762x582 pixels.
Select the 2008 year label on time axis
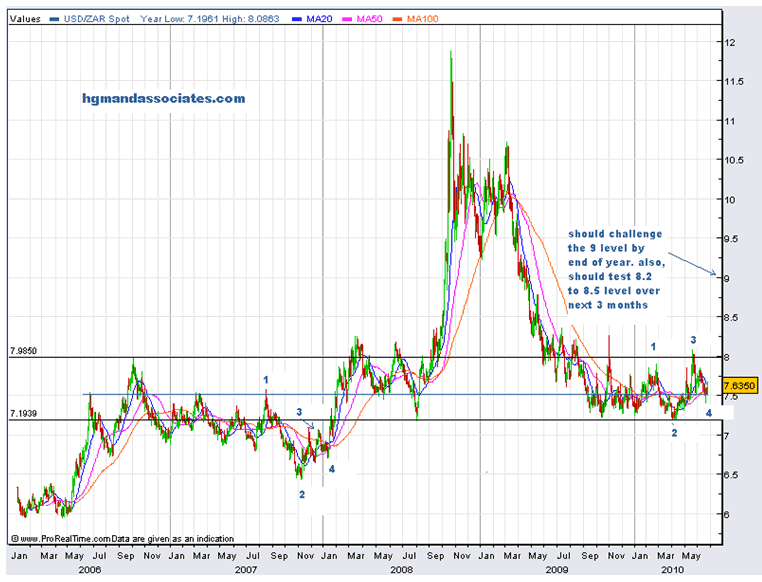coord(401,568)
